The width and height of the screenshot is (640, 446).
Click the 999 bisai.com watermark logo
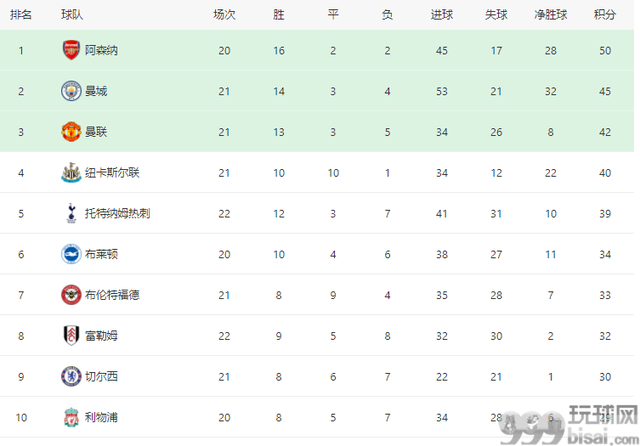pyautogui.click(x=570, y=425)
